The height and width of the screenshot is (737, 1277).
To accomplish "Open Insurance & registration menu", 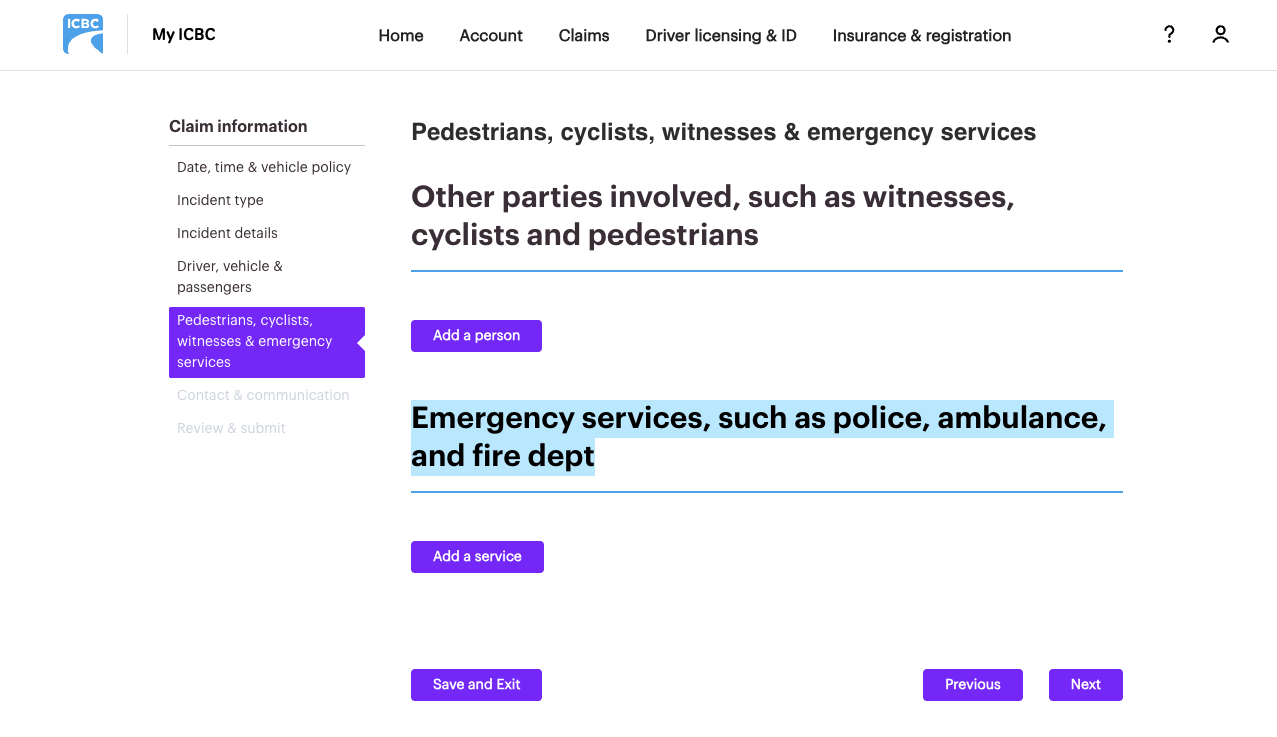I will tap(921, 36).
